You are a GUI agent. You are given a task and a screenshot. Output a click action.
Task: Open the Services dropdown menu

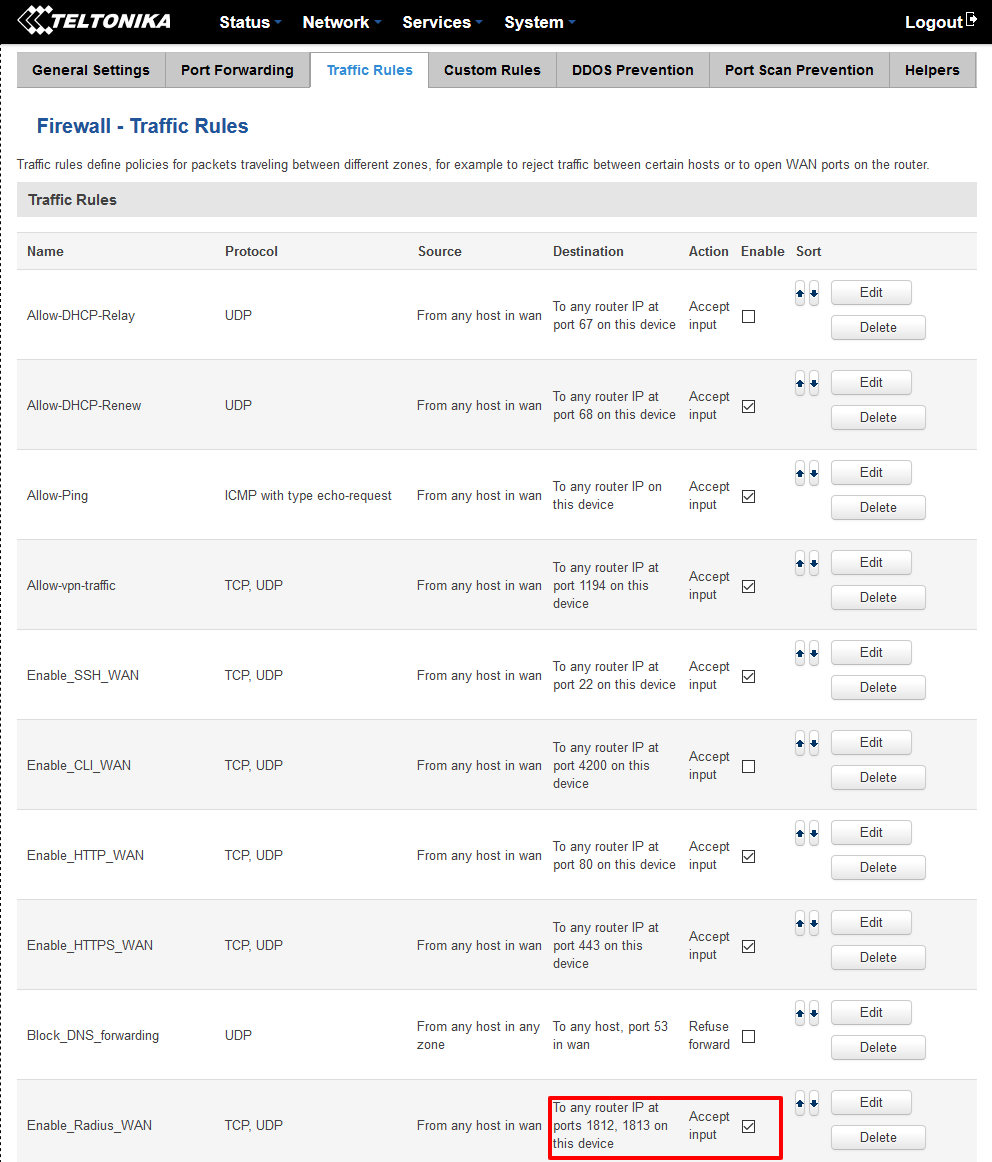point(438,22)
